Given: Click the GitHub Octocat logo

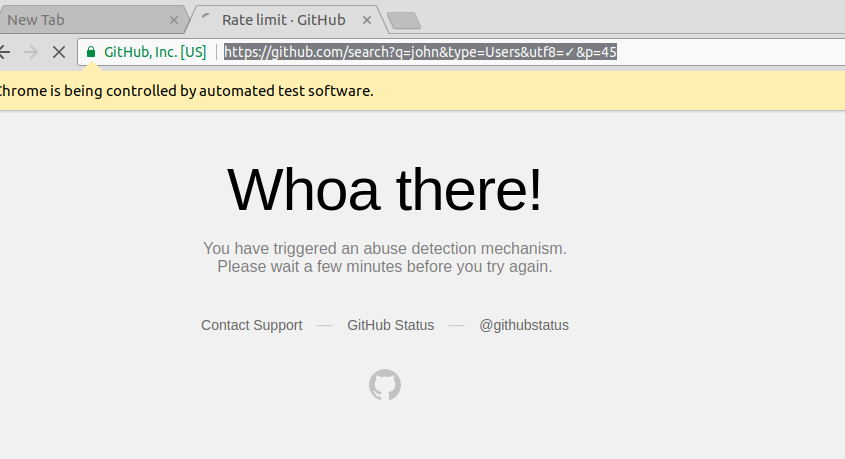Looking at the screenshot, I should tap(385, 385).
